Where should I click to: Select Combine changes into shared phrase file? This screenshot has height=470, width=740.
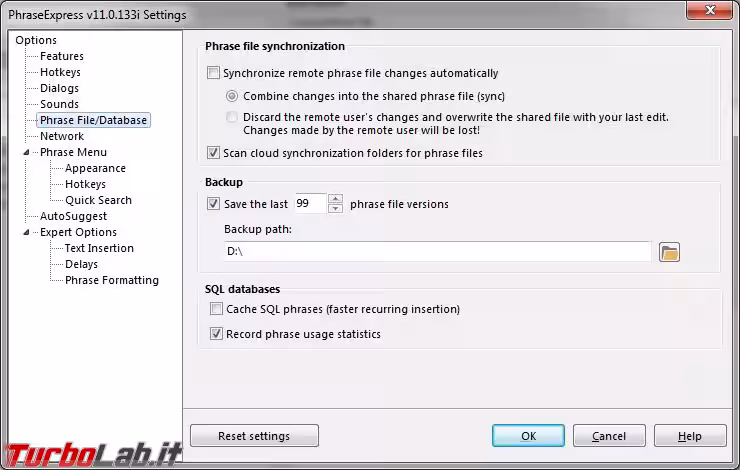(x=232, y=96)
